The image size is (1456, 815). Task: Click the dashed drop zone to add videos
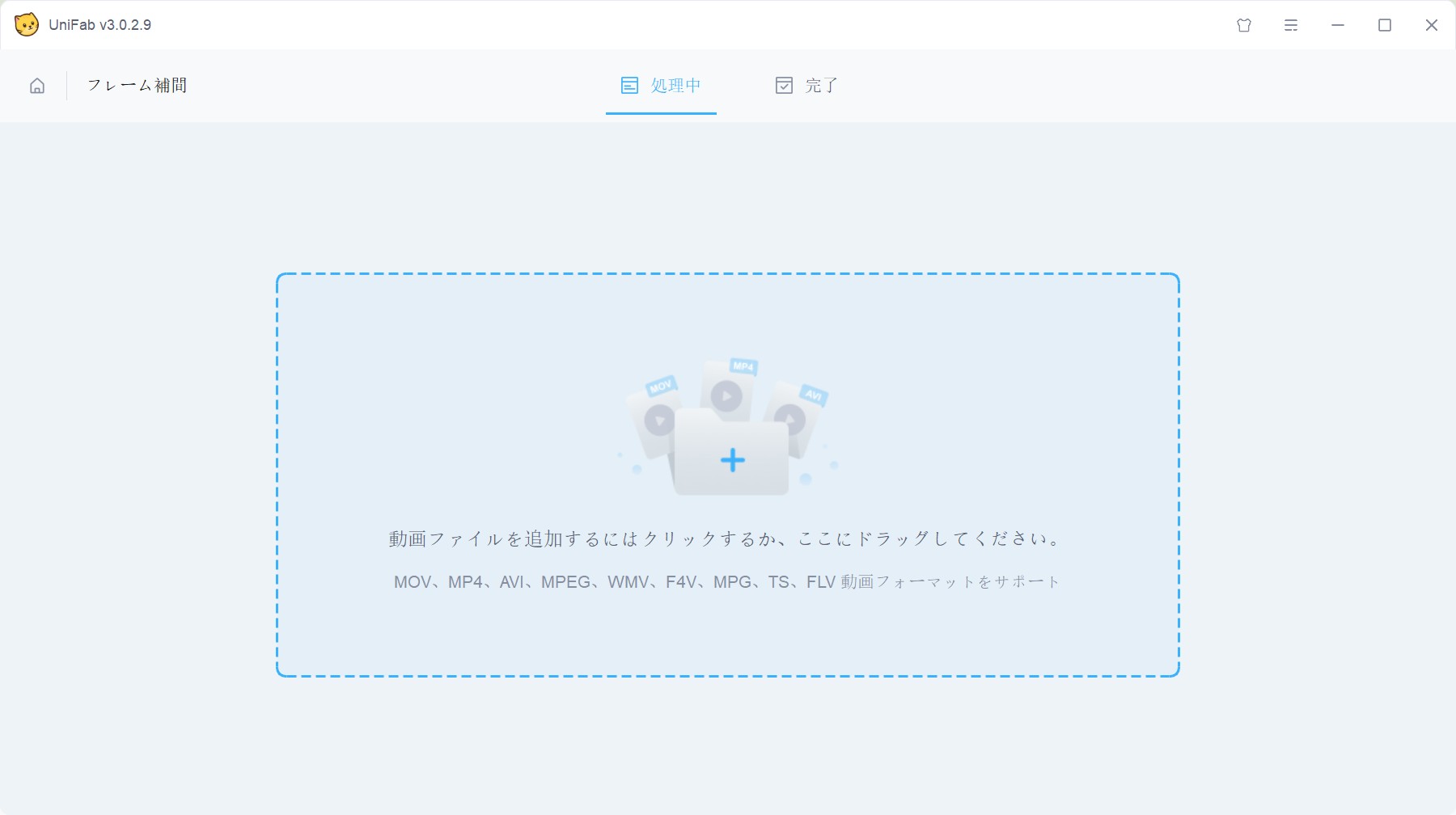tap(728, 473)
